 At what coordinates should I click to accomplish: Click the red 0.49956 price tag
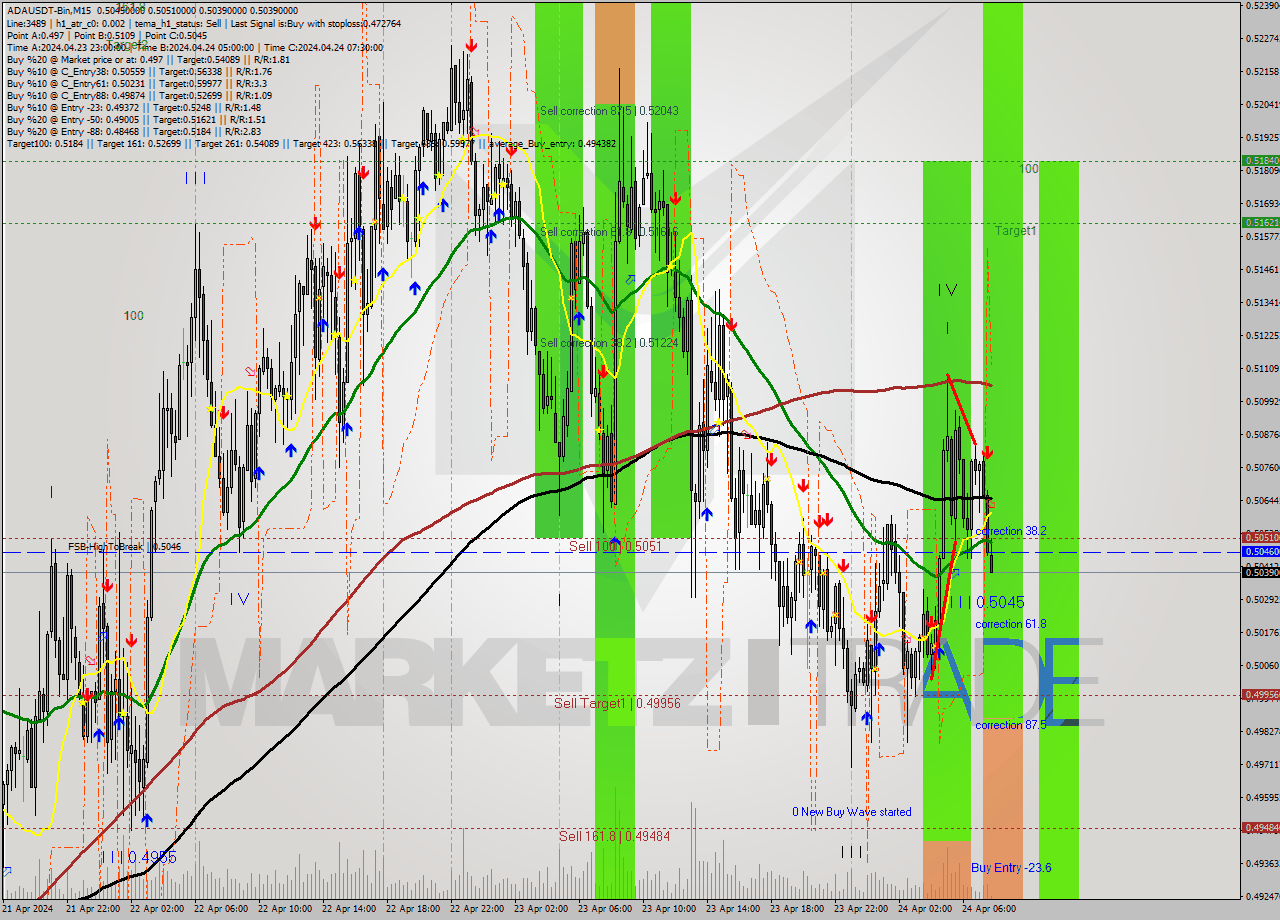point(1261,694)
